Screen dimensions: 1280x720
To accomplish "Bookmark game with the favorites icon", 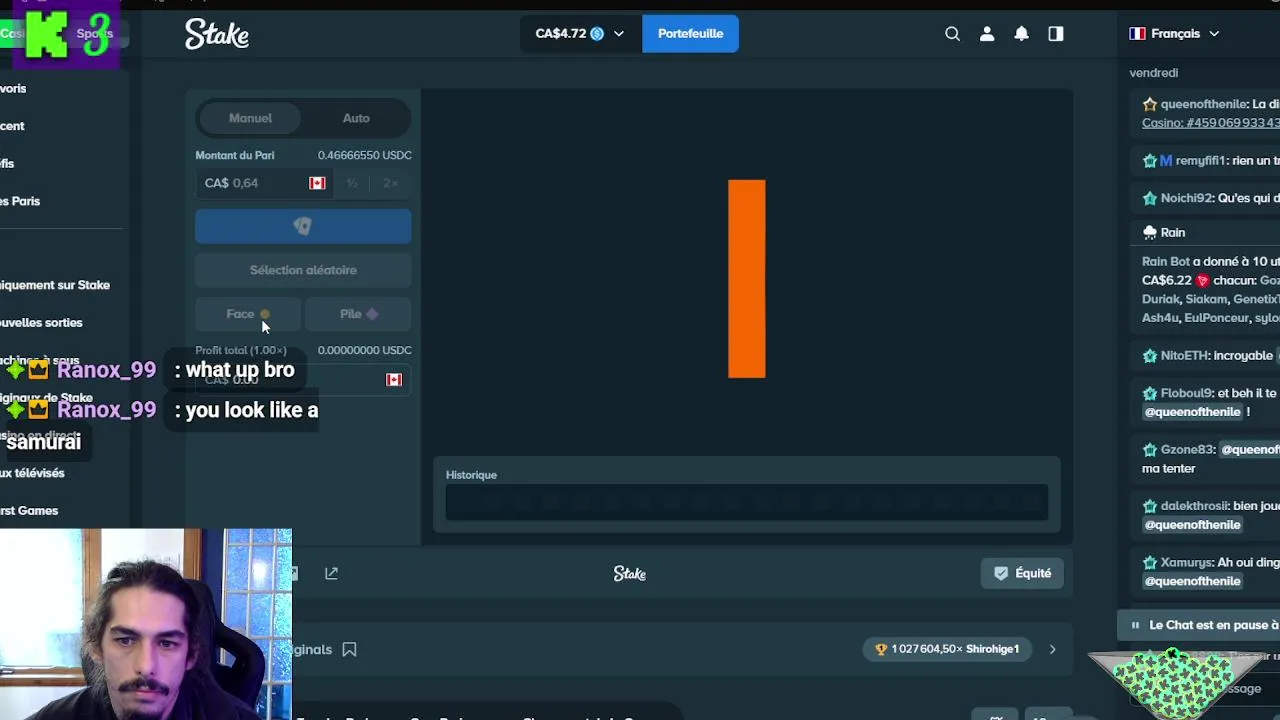I will [x=349, y=649].
